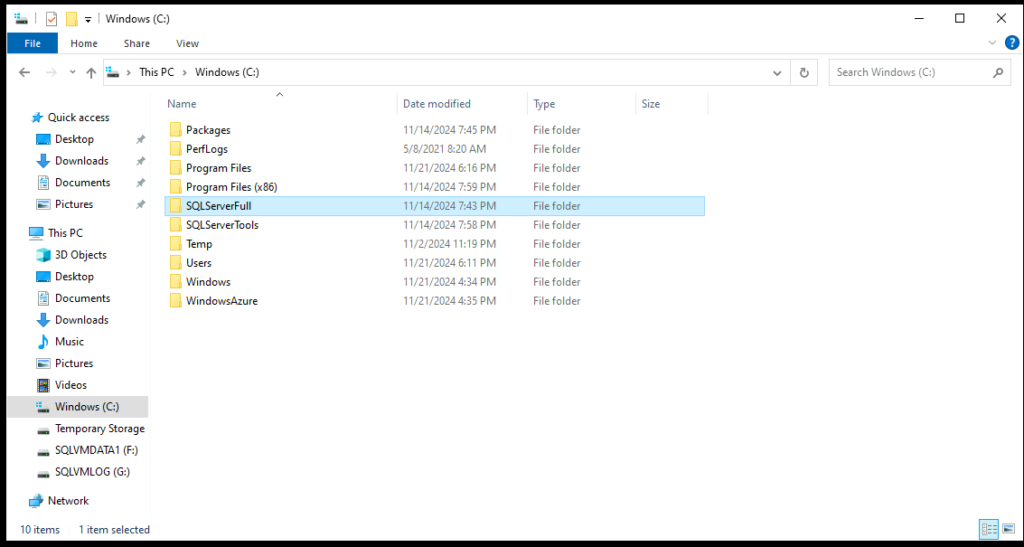Click the Forward navigation arrow
1024x547 pixels.
[52, 72]
